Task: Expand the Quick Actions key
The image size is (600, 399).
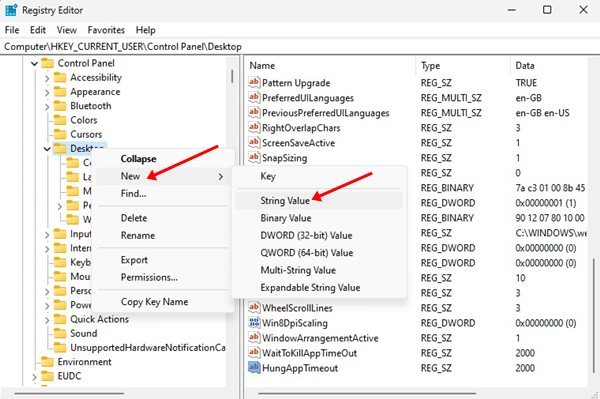Action: (47, 319)
